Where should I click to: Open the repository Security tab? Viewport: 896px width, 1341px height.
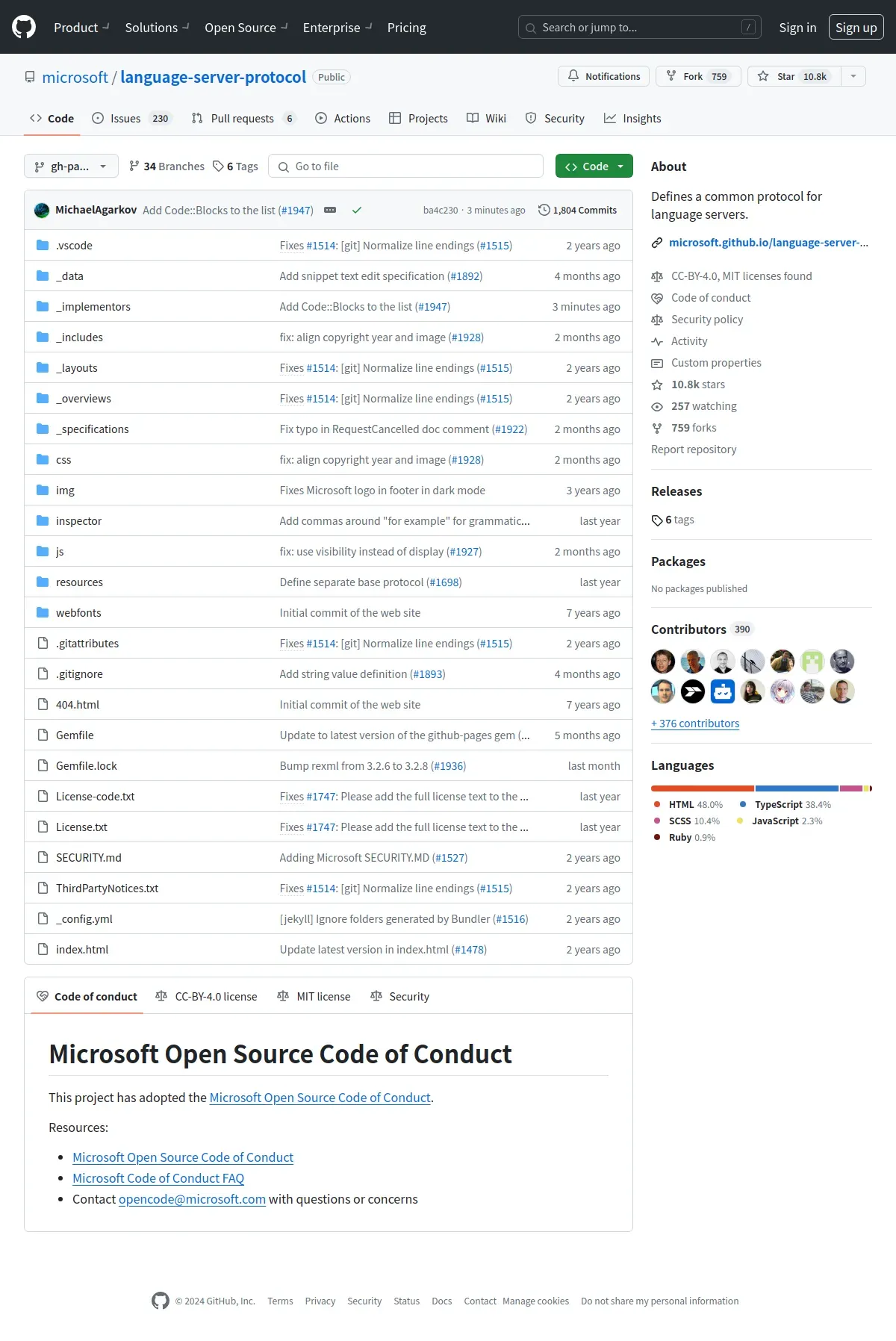tap(555, 119)
